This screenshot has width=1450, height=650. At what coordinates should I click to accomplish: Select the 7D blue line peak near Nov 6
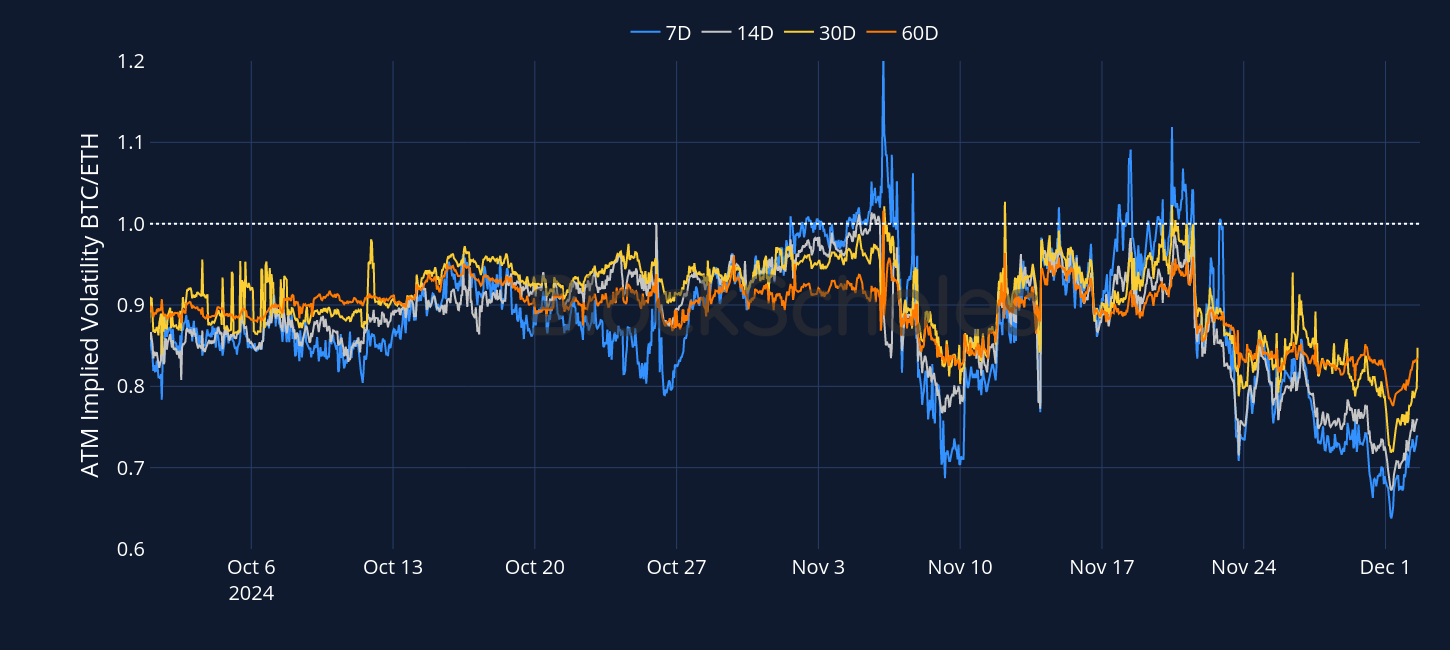[x=883, y=65]
